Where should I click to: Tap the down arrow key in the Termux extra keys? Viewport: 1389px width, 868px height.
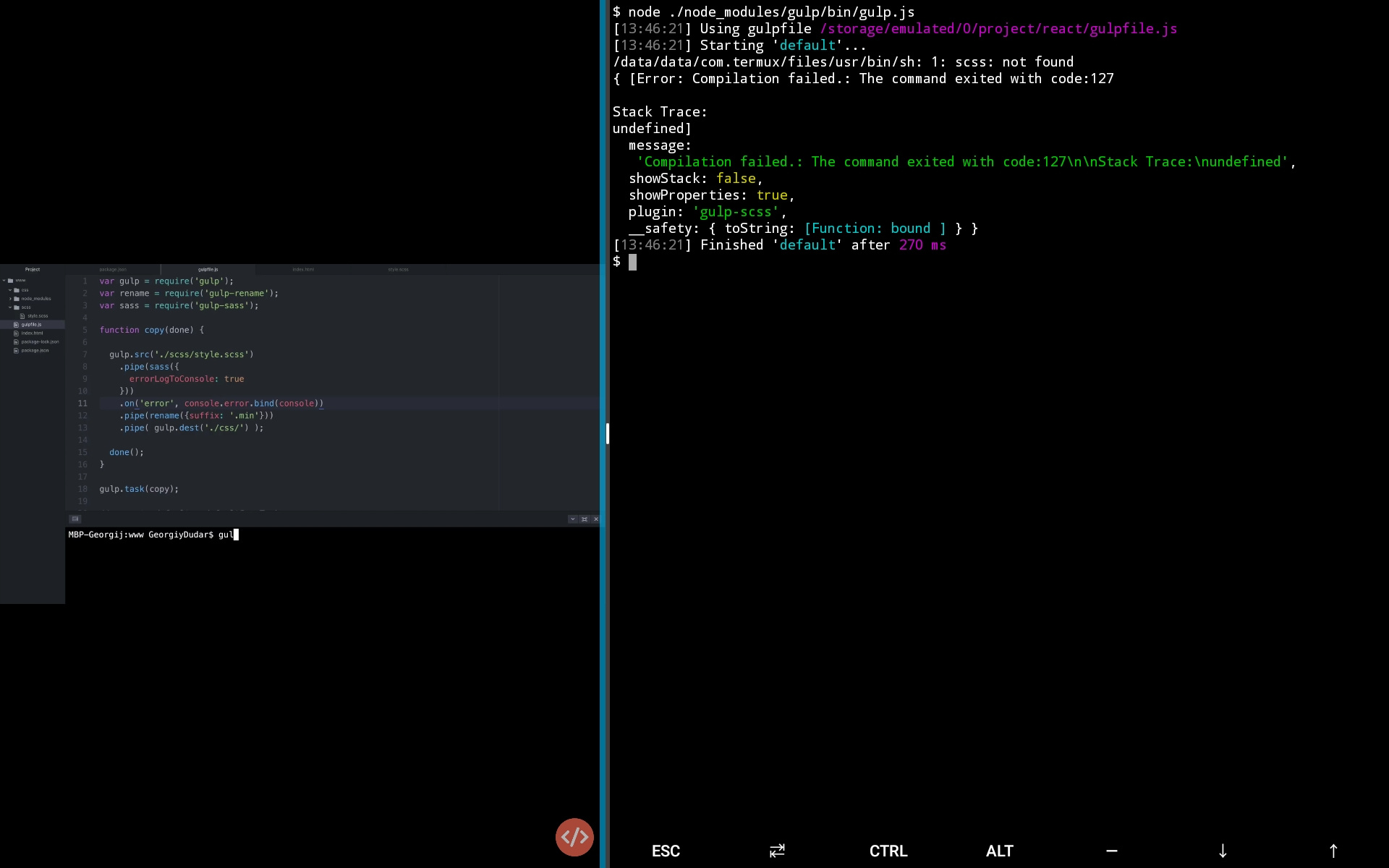1223,851
